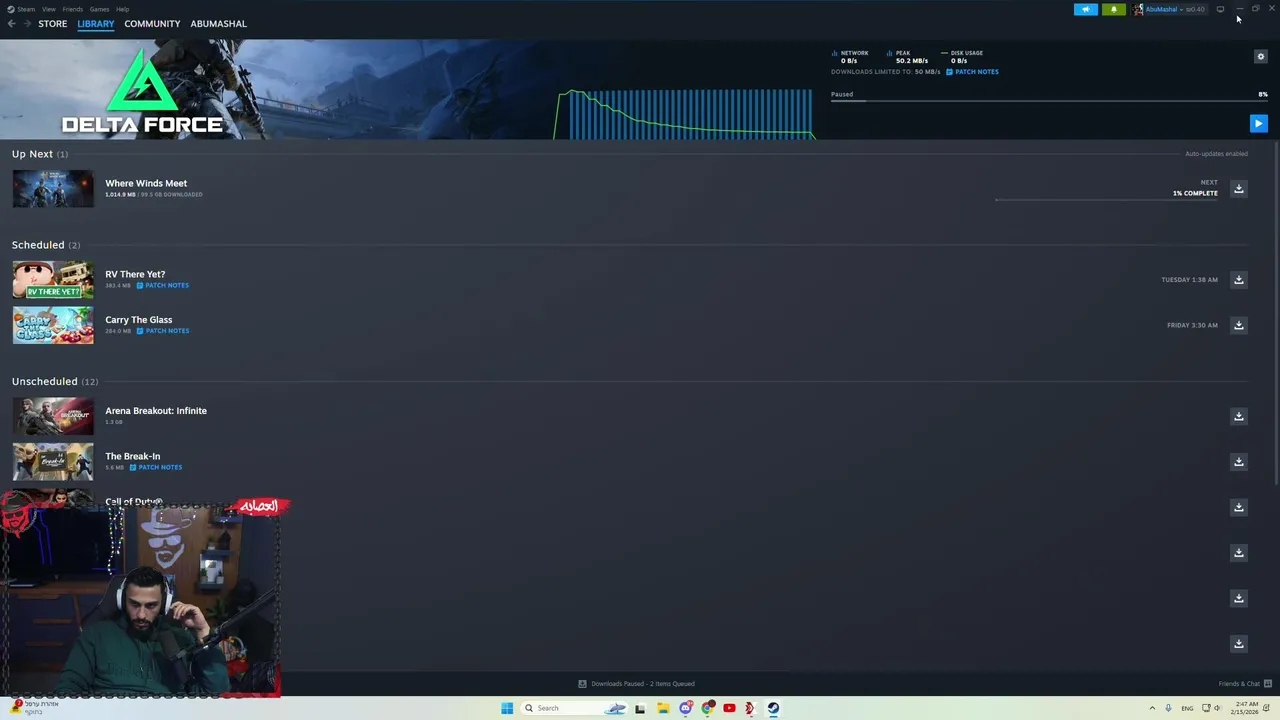1280x720 pixels.
Task: Open the Games menu
Action: pos(99,9)
